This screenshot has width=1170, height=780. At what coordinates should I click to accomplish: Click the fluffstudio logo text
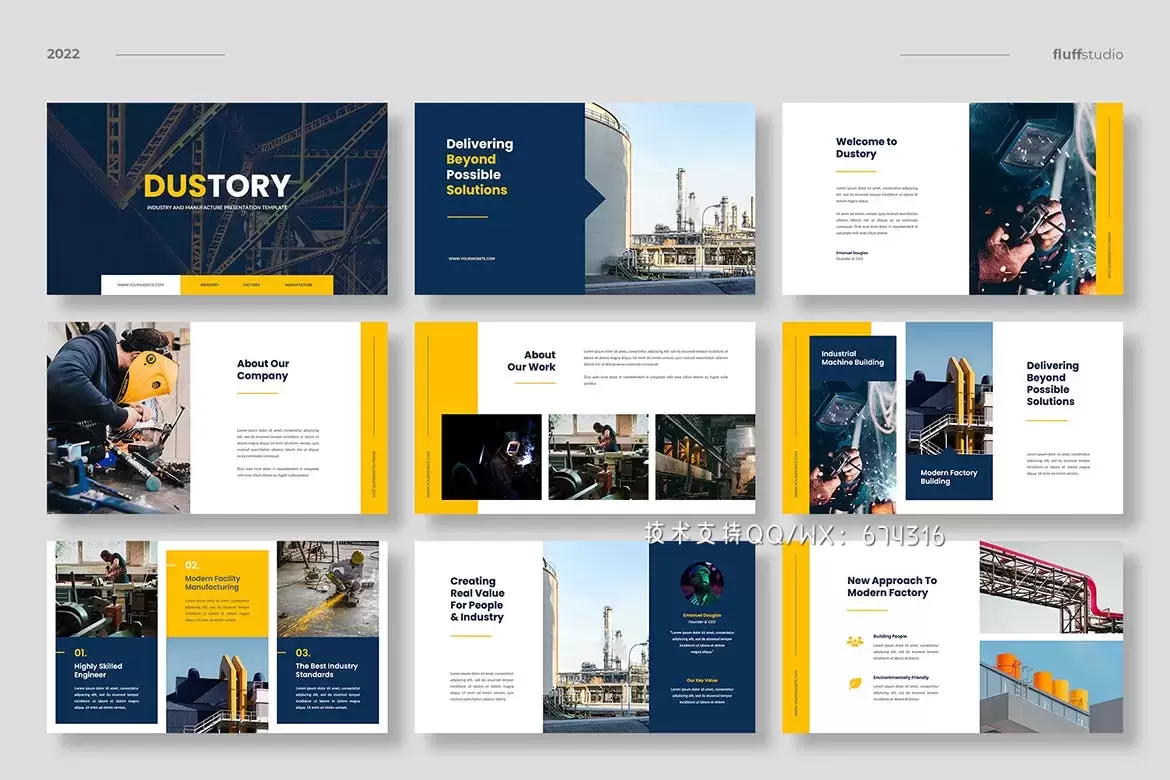tap(1087, 54)
